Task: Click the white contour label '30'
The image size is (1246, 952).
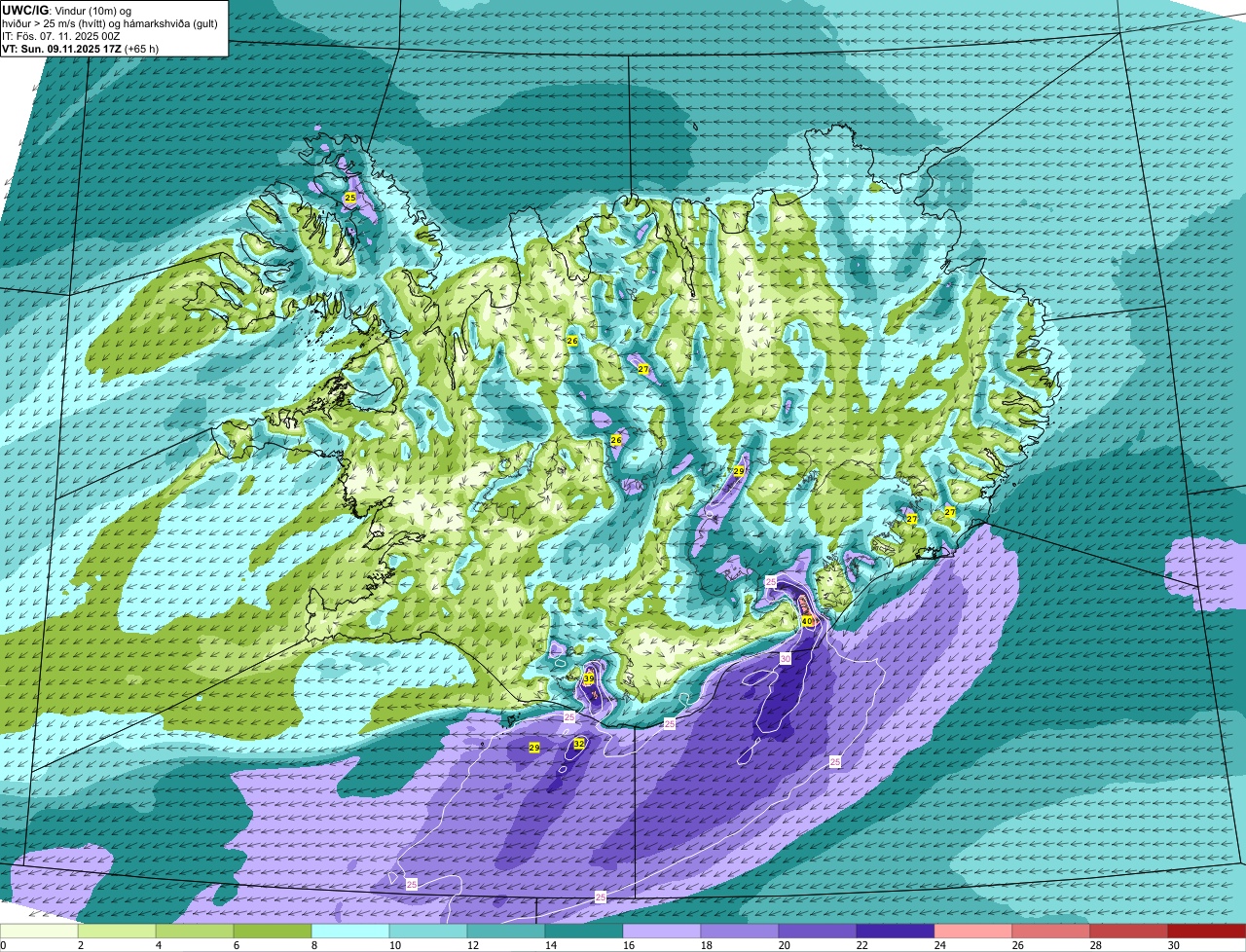Action: tap(785, 659)
